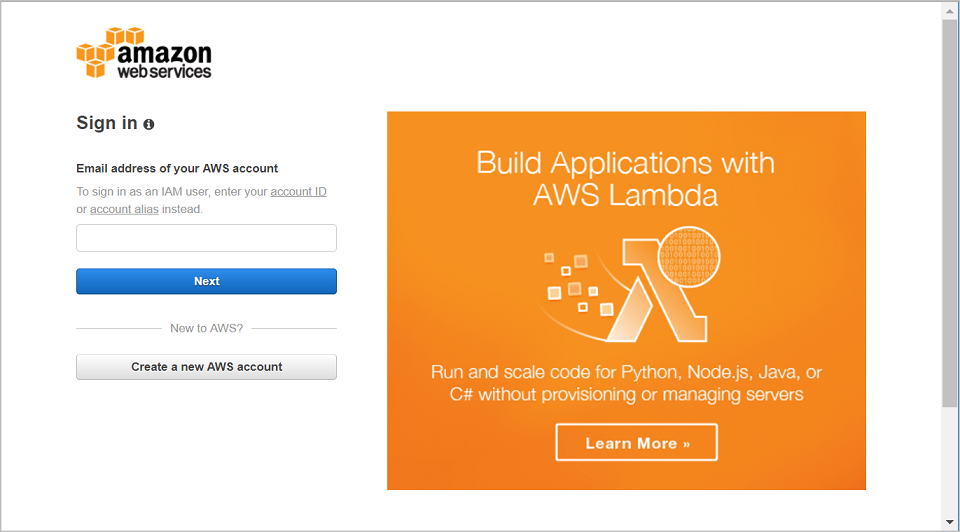This screenshot has height=532, width=960.
Task: Click the scrollbar track below the thumb
Action: click(950, 460)
